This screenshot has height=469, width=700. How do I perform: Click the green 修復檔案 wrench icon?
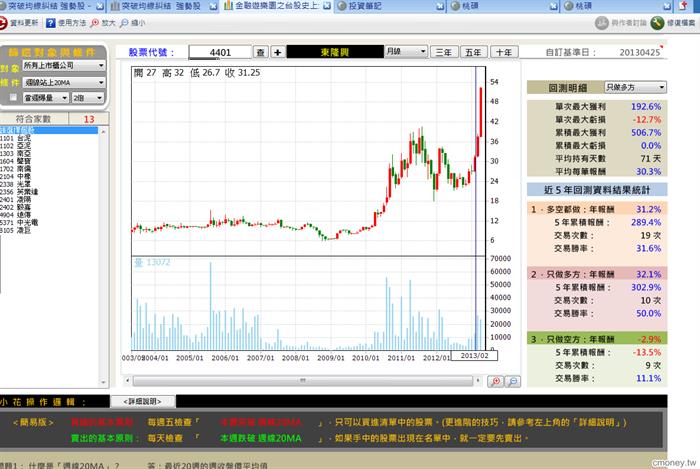point(657,23)
